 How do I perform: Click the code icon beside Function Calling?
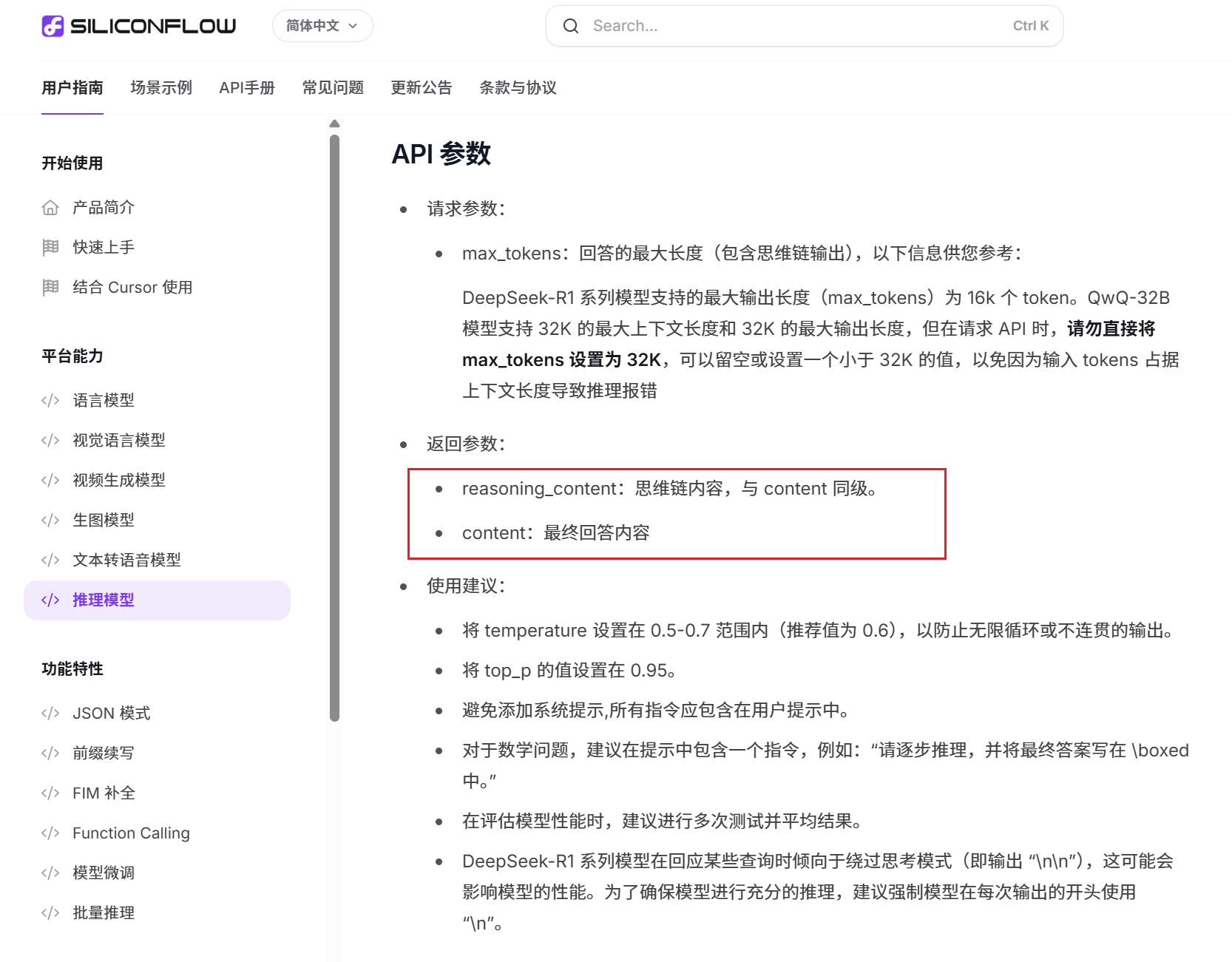[50, 833]
